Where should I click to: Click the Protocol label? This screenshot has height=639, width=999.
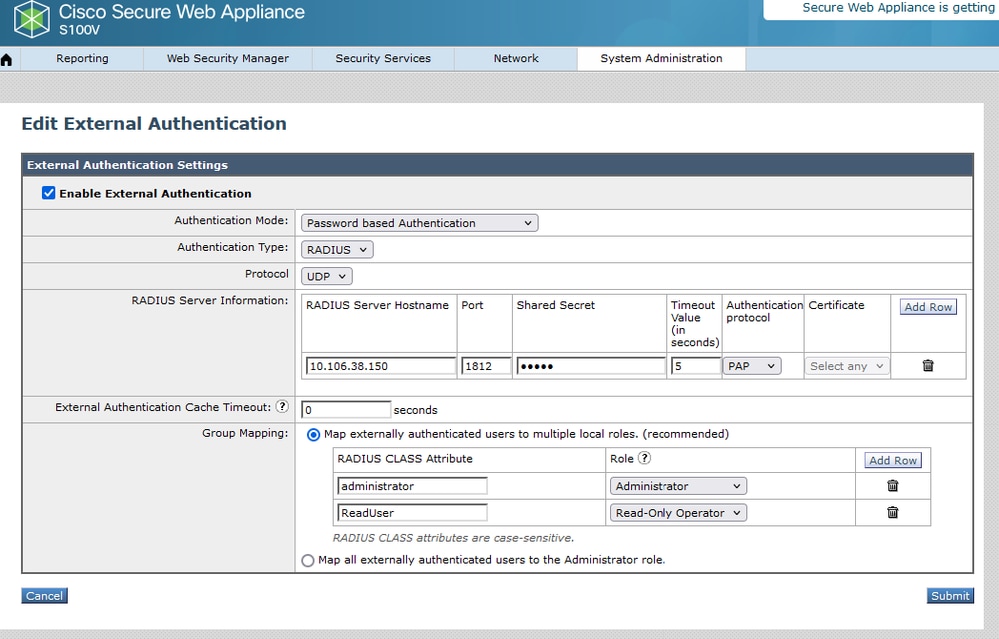pos(267,274)
